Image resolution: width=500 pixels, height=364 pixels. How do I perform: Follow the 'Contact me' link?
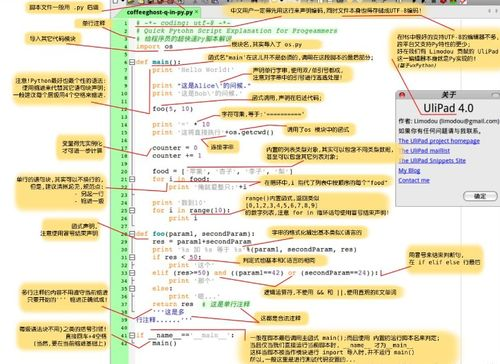414,180
